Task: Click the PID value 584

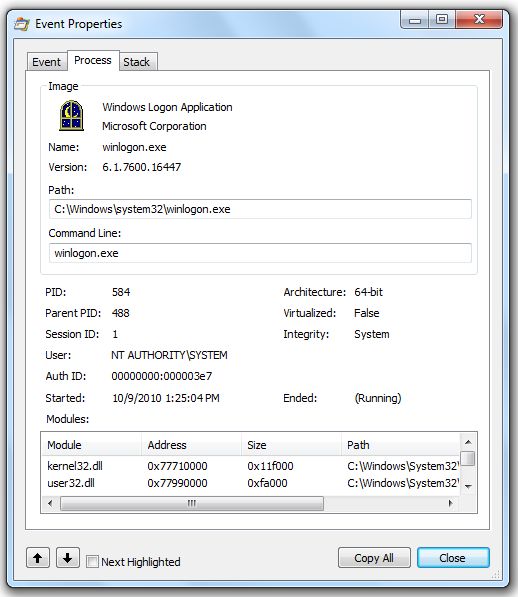Action: coord(121,292)
